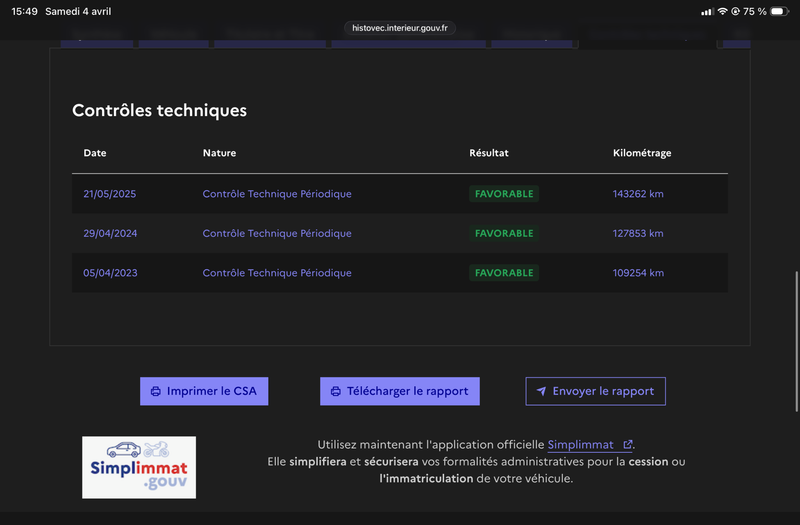The height and width of the screenshot is (525, 800).
Task: Open the Simplimmat hyperlink in the text
Action: [x=582, y=445]
